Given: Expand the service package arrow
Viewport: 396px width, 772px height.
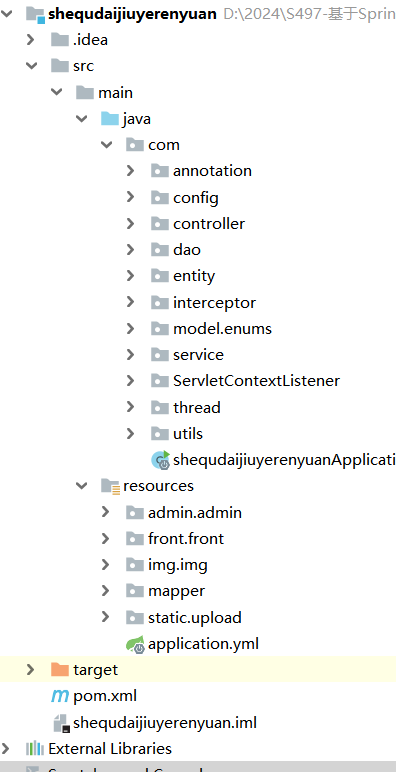Looking at the screenshot, I should tap(131, 354).
